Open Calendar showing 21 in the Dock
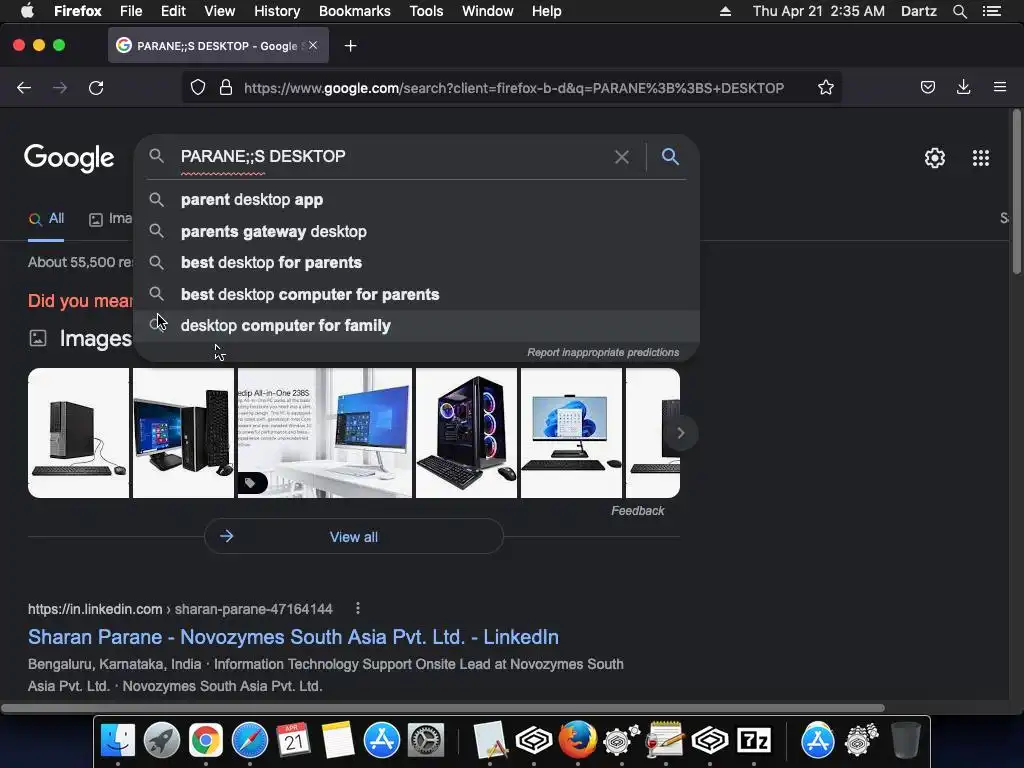Viewport: 1024px width, 768px height. coord(293,741)
